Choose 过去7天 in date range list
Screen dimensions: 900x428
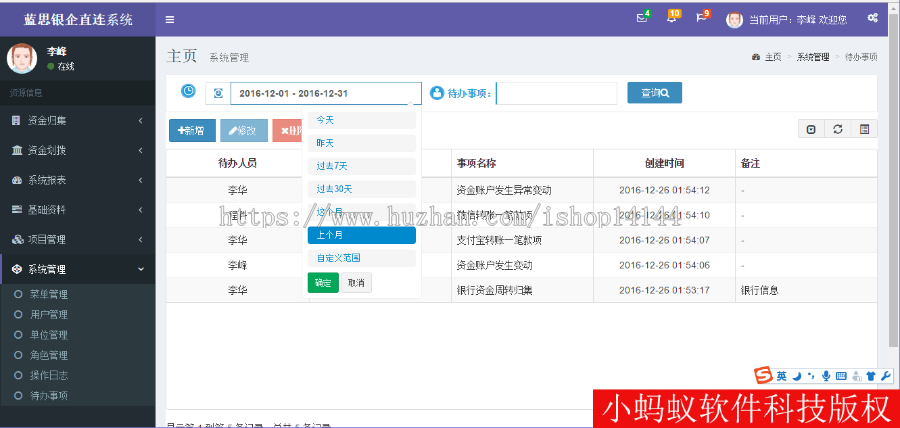362,166
